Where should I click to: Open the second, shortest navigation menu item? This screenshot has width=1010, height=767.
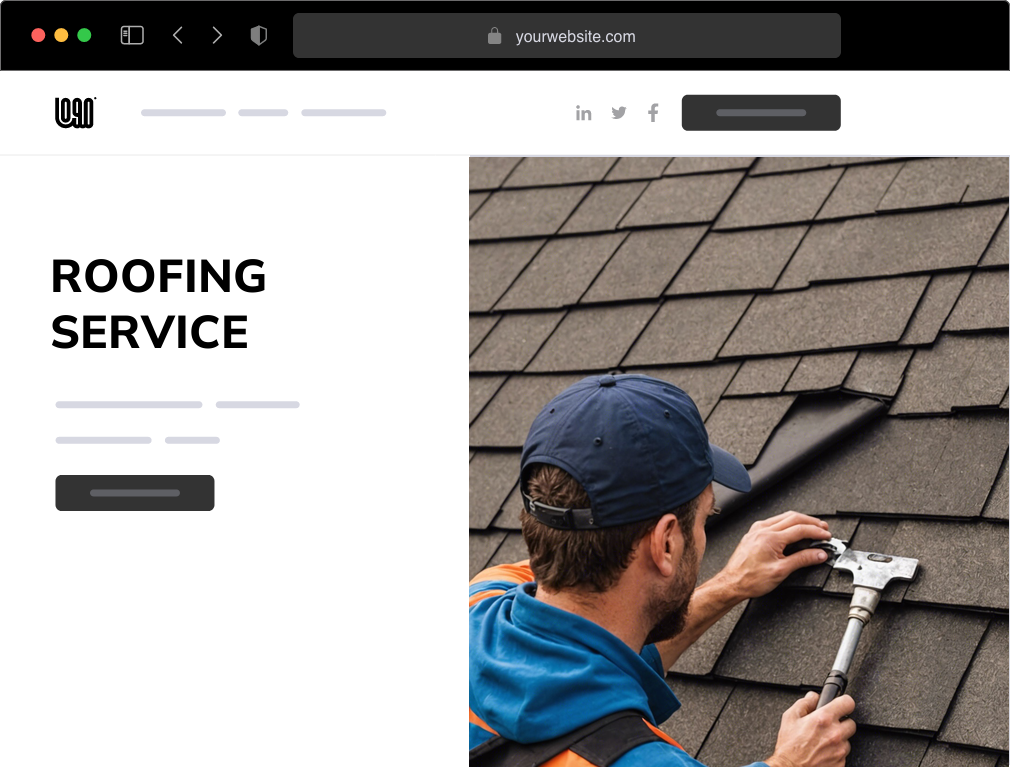(x=263, y=113)
